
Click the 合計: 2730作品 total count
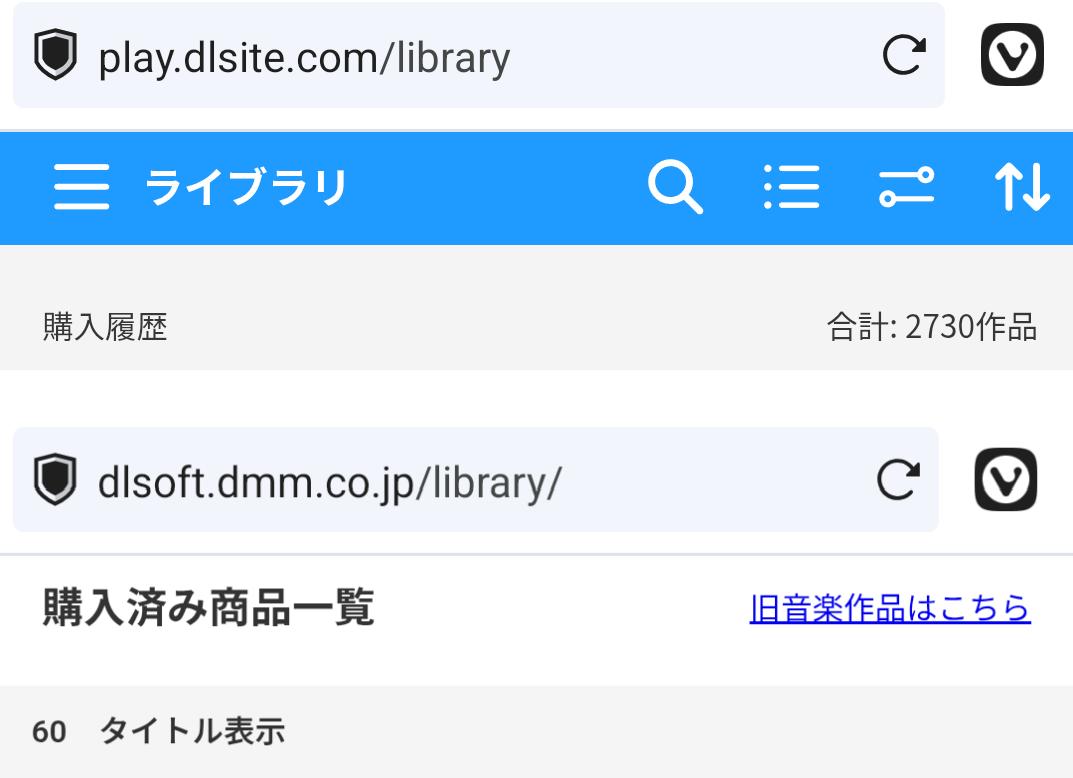point(931,327)
